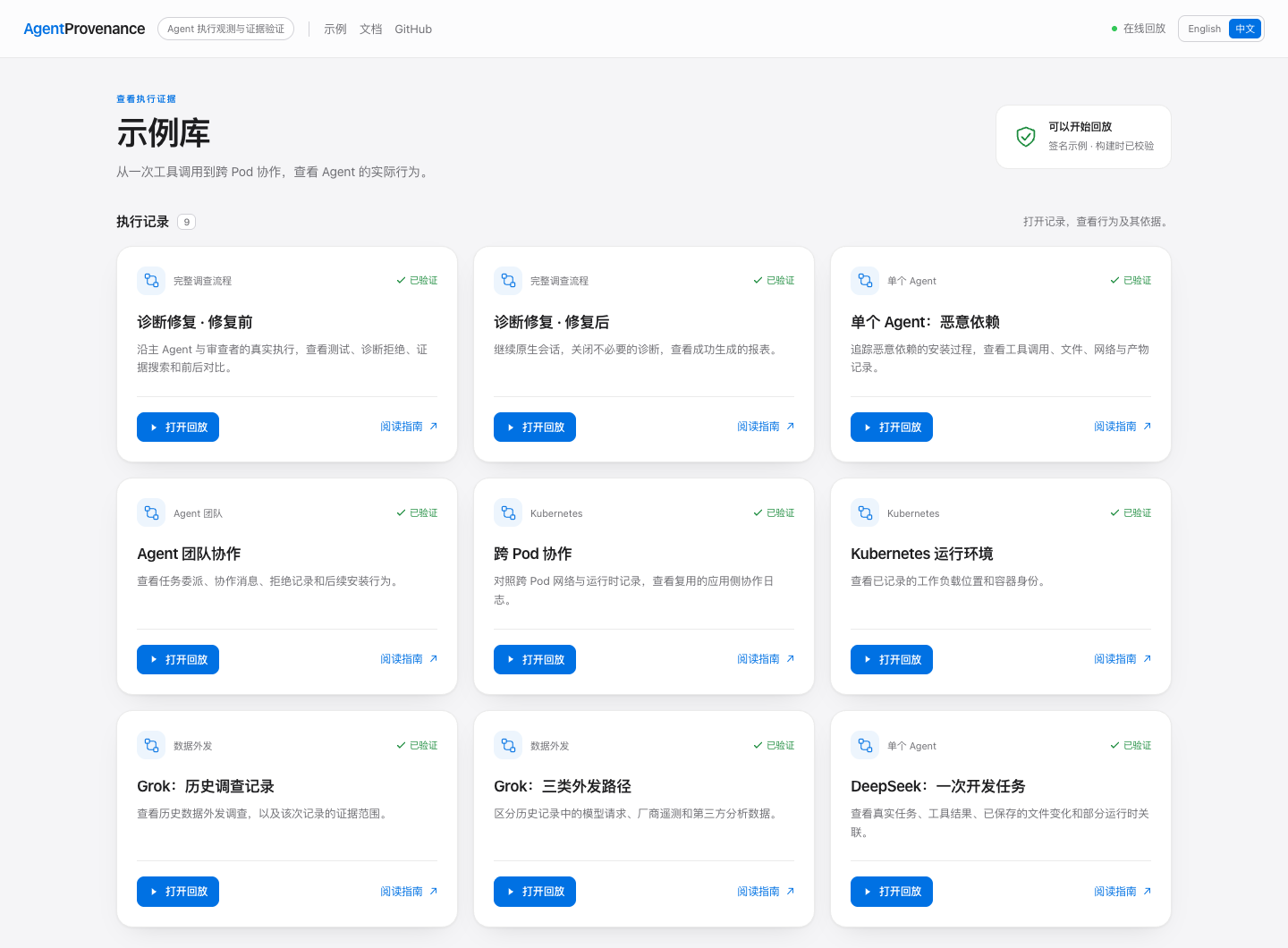This screenshot has height=948, width=1288.
Task: Click the 执行记录 count badge 9
Action: 186,222
